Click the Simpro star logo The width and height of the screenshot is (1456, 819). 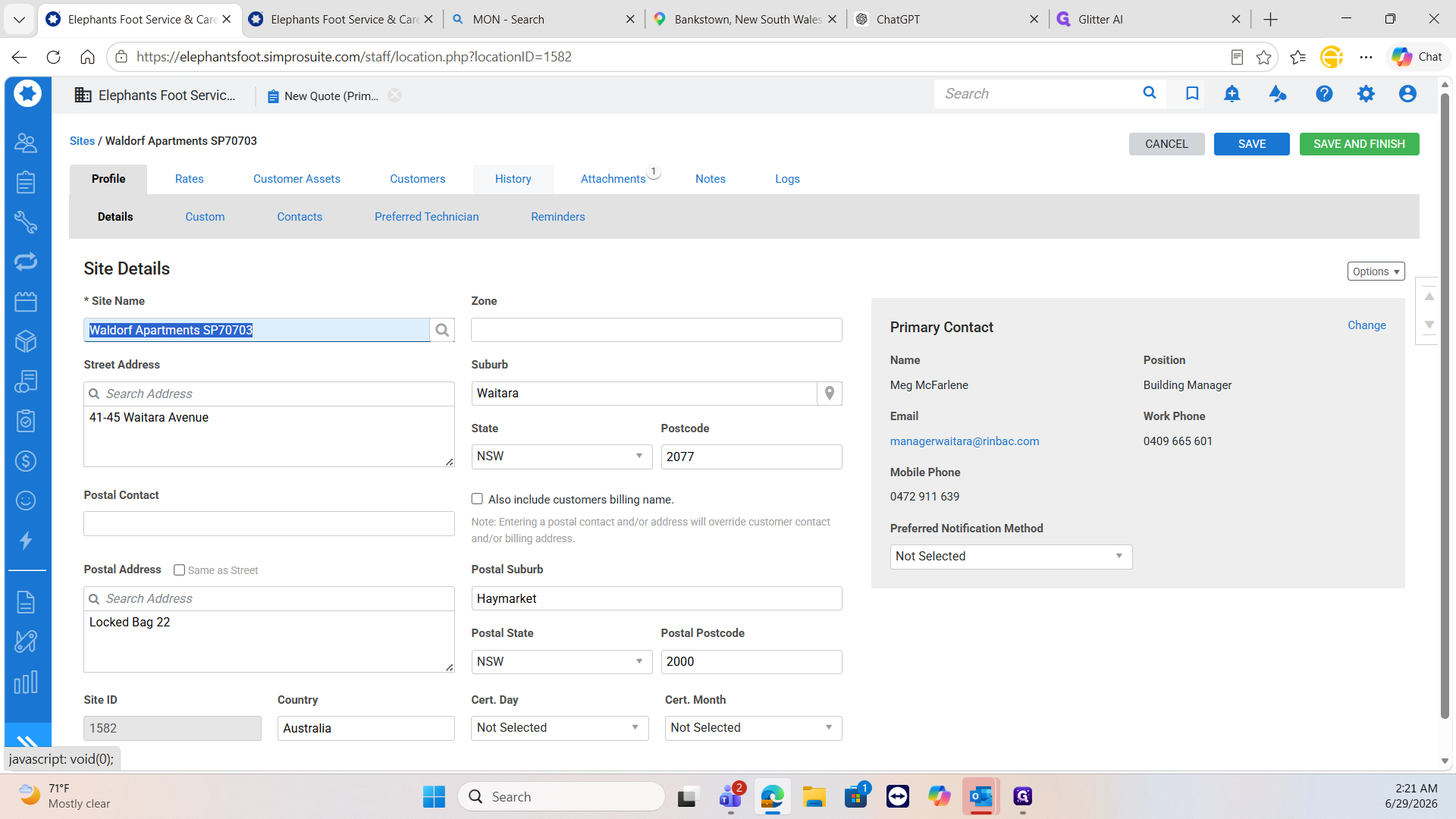[x=28, y=94]
